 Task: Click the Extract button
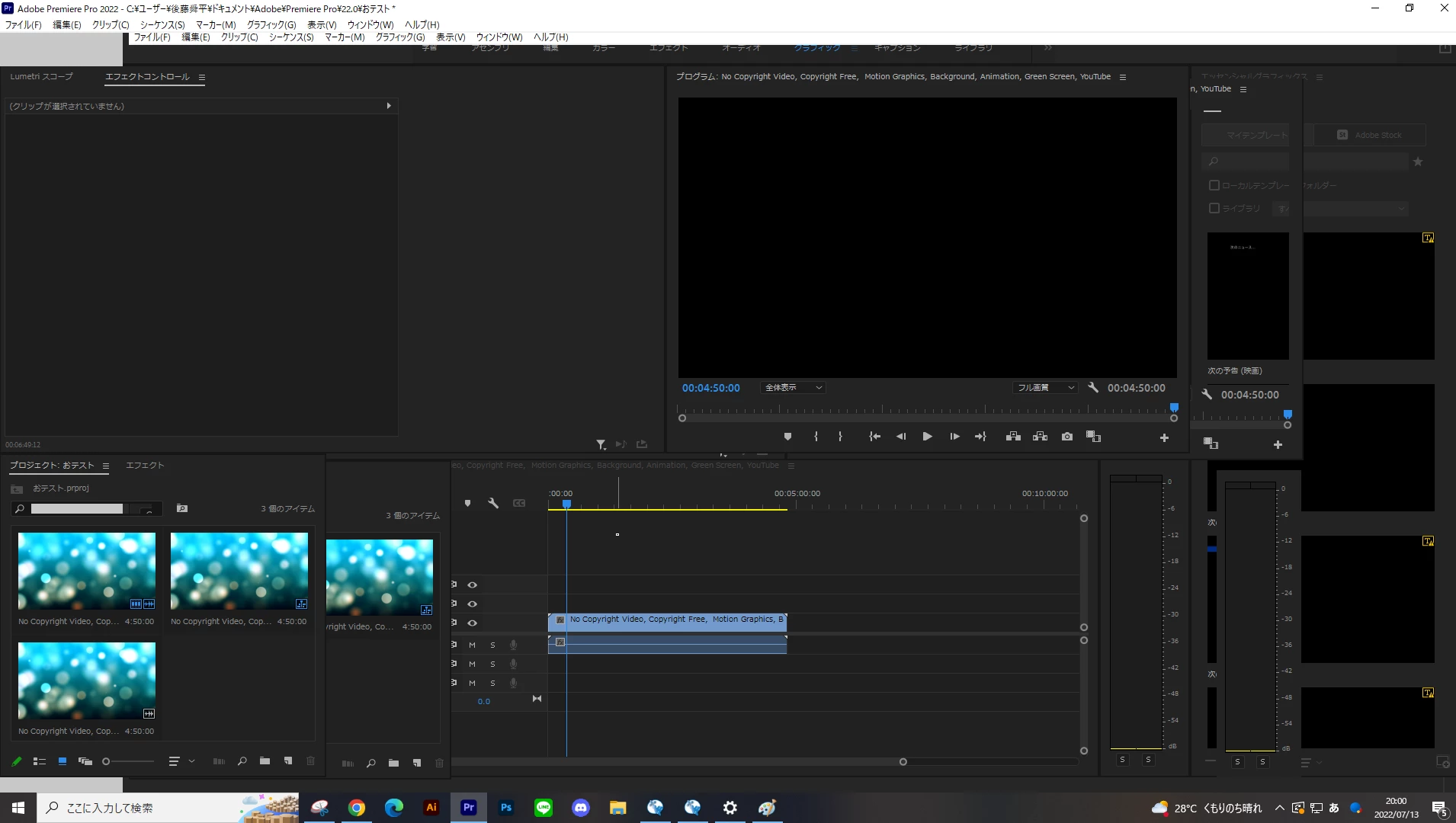1040,437
